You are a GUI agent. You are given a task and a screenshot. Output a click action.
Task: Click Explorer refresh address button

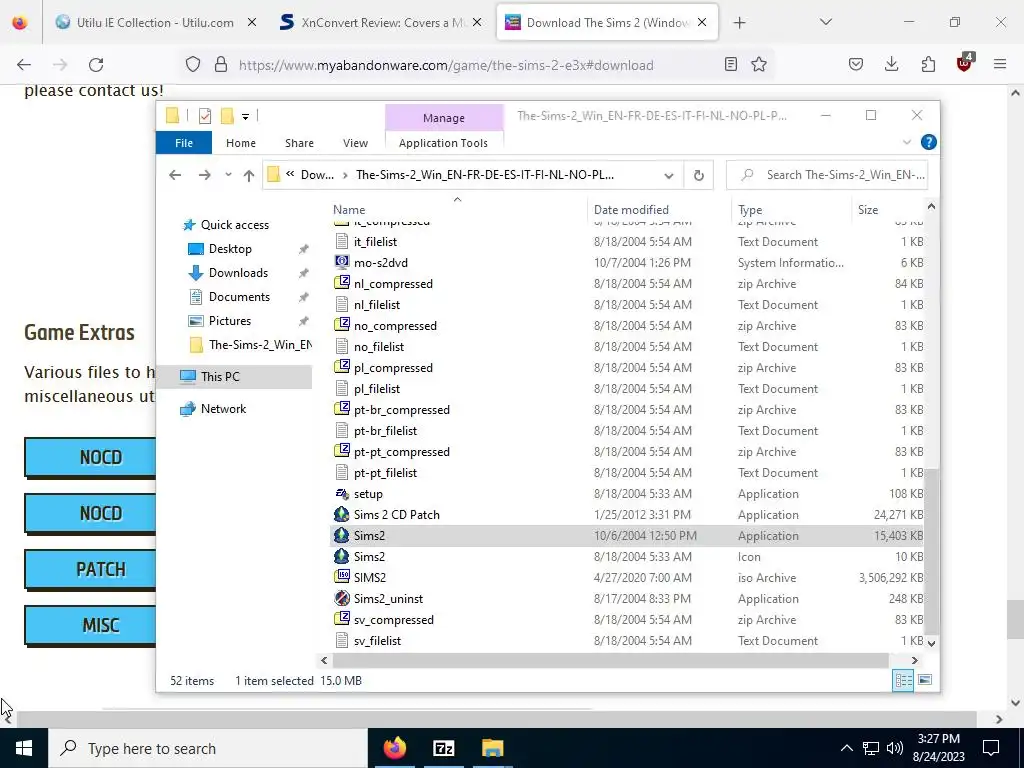(x=698, y=175)
